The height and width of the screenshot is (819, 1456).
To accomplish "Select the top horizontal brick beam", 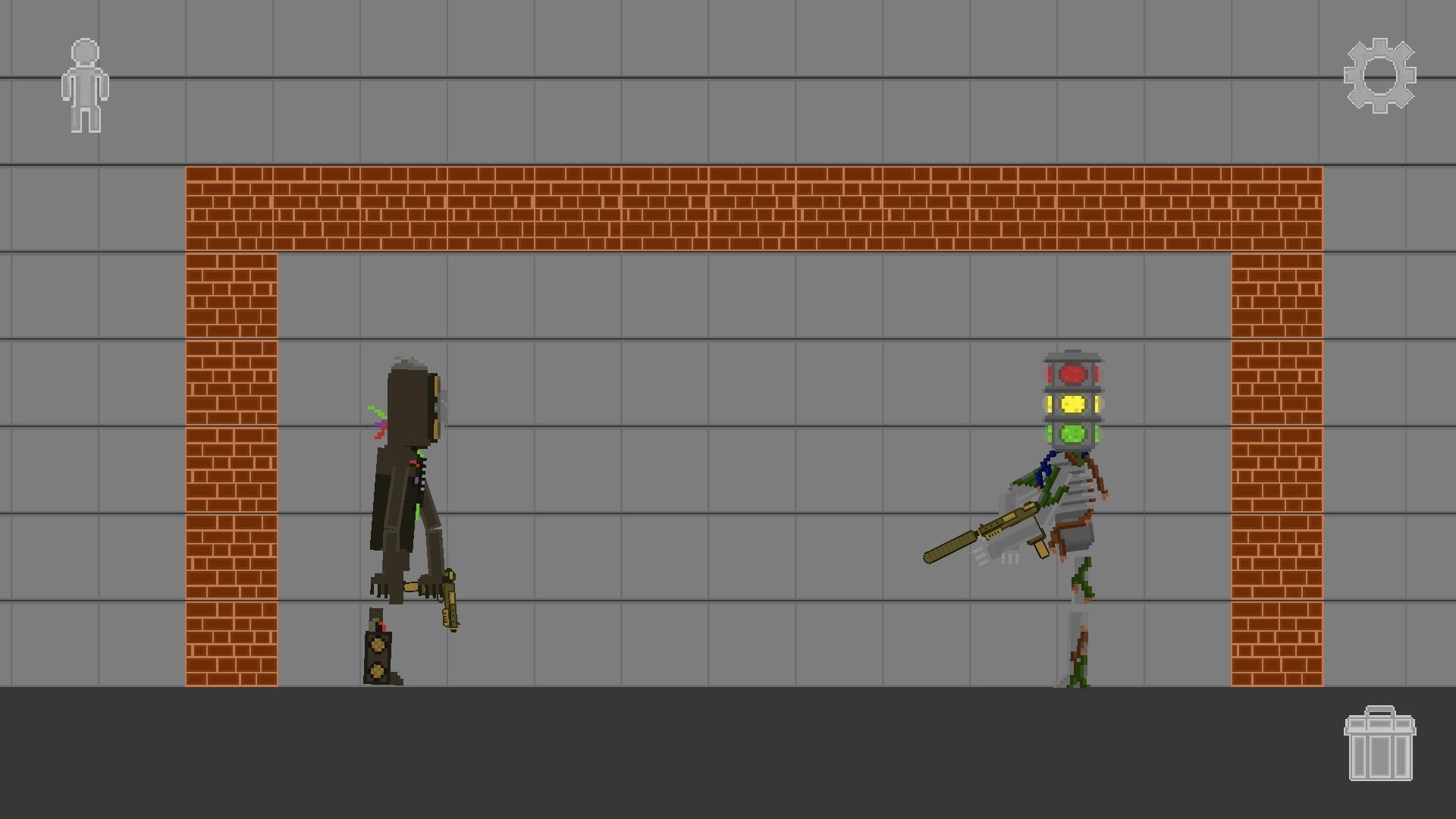I will [755, 209].
